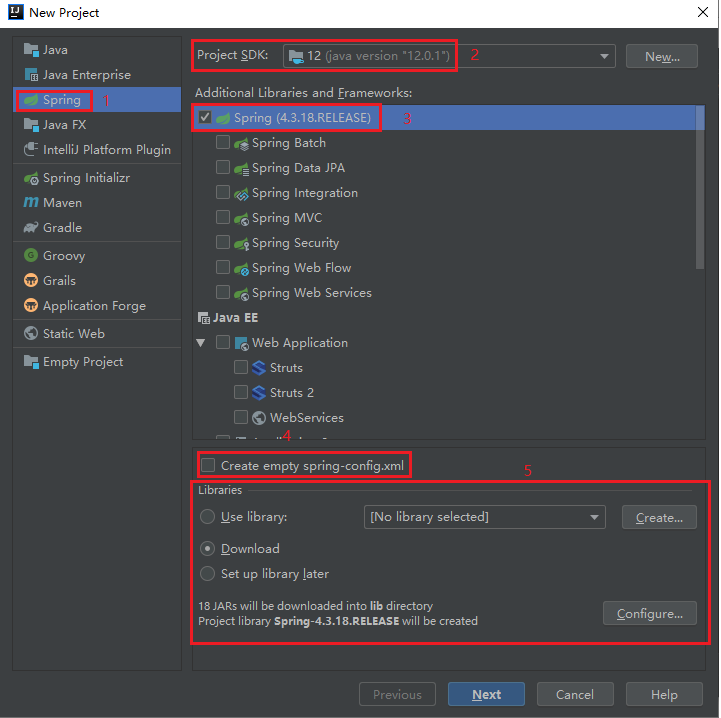The width and height of the screenshot is (721, 718).
Task: Click the Java folder icon in sidebar
Action: click(x=31, y=50)
